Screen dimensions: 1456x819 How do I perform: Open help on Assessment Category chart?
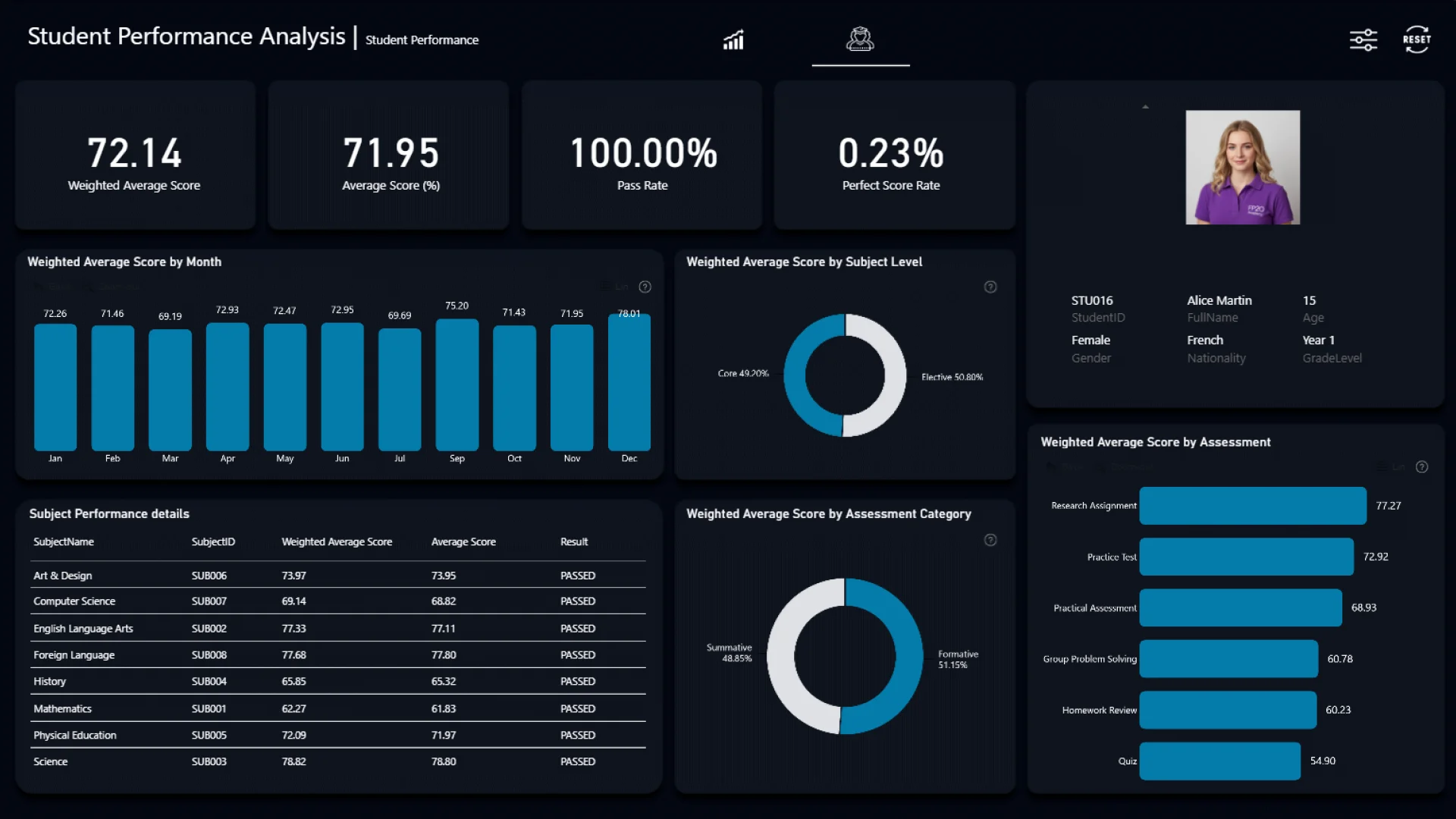990,540
